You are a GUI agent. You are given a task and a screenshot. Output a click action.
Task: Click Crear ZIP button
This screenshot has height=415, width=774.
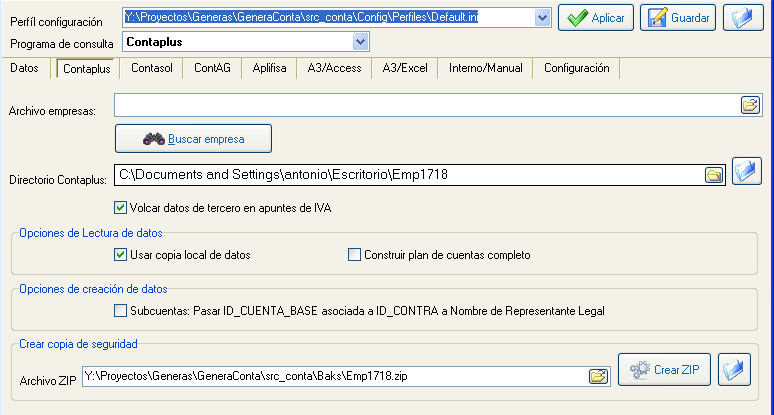coord(664,370)
